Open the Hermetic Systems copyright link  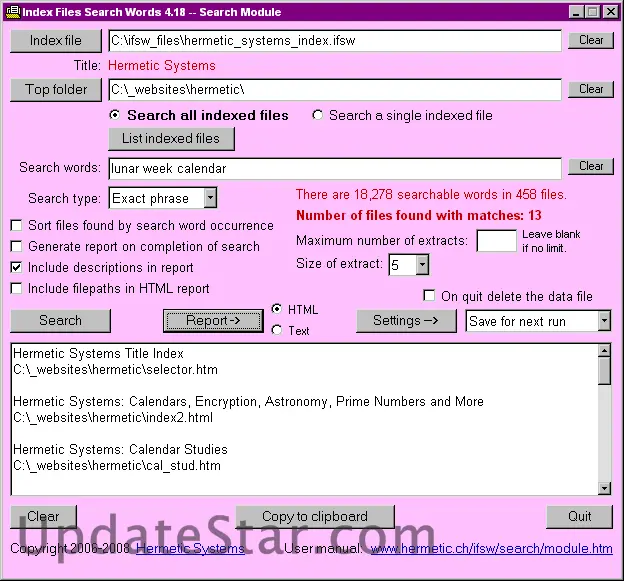point(190,549)
